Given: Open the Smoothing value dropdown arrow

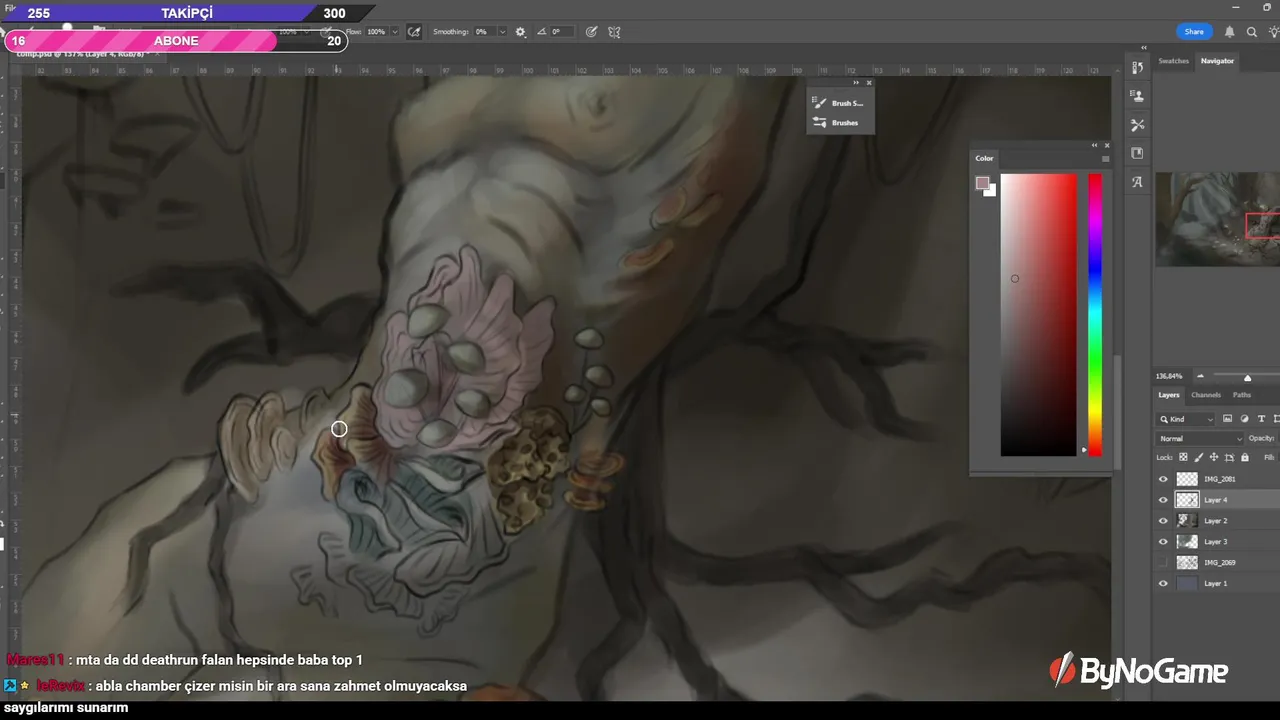Looking at the screenshot, I should pos(502,32).
